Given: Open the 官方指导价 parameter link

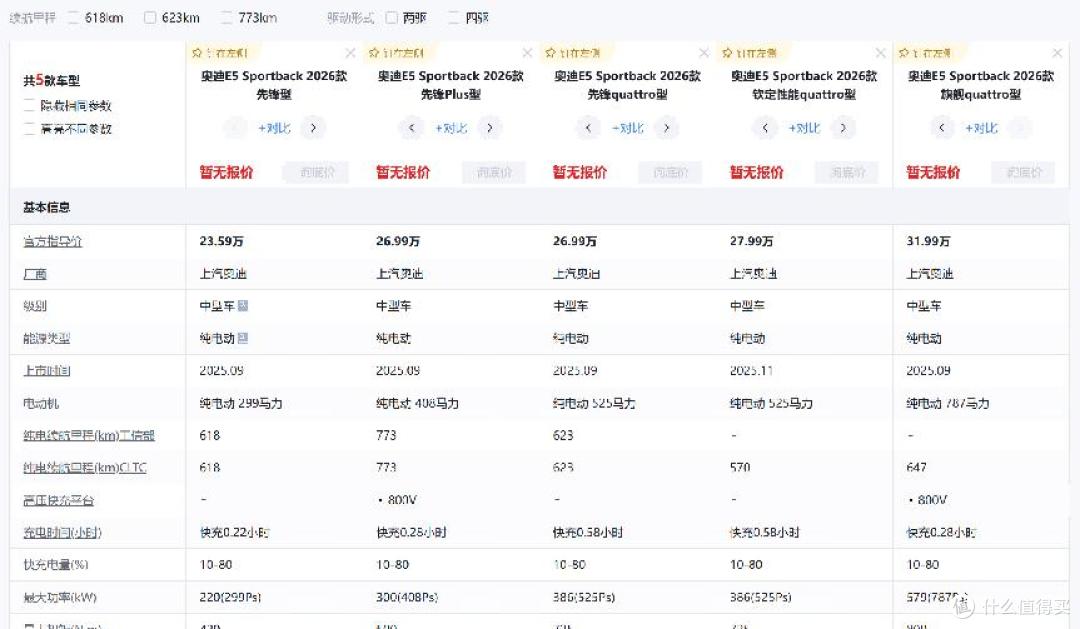Looking at the screenshot, I should 52,241.
